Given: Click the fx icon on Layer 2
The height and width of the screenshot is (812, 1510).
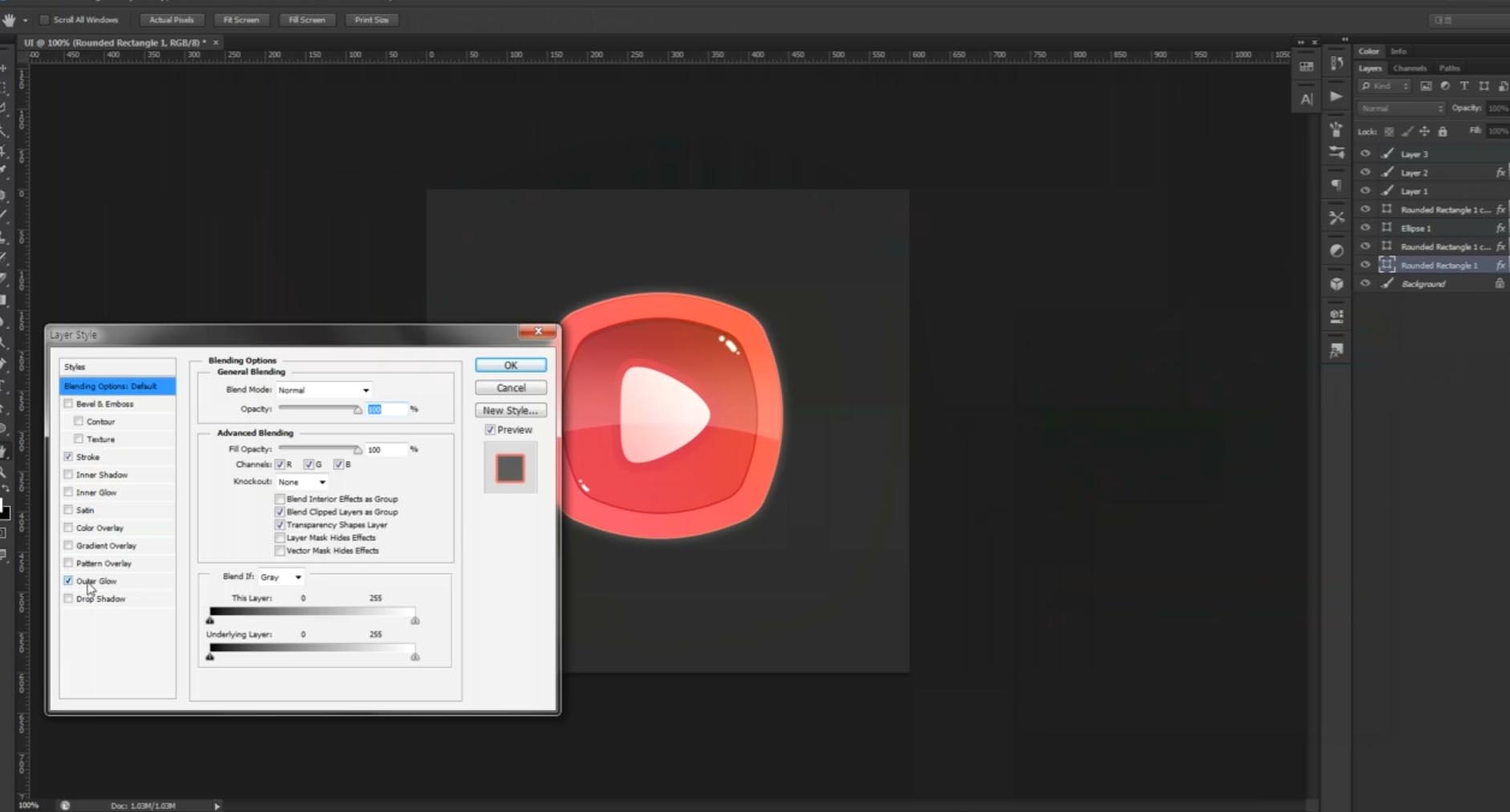Looking at the screenshot, I should click(x=1500, y=172).
